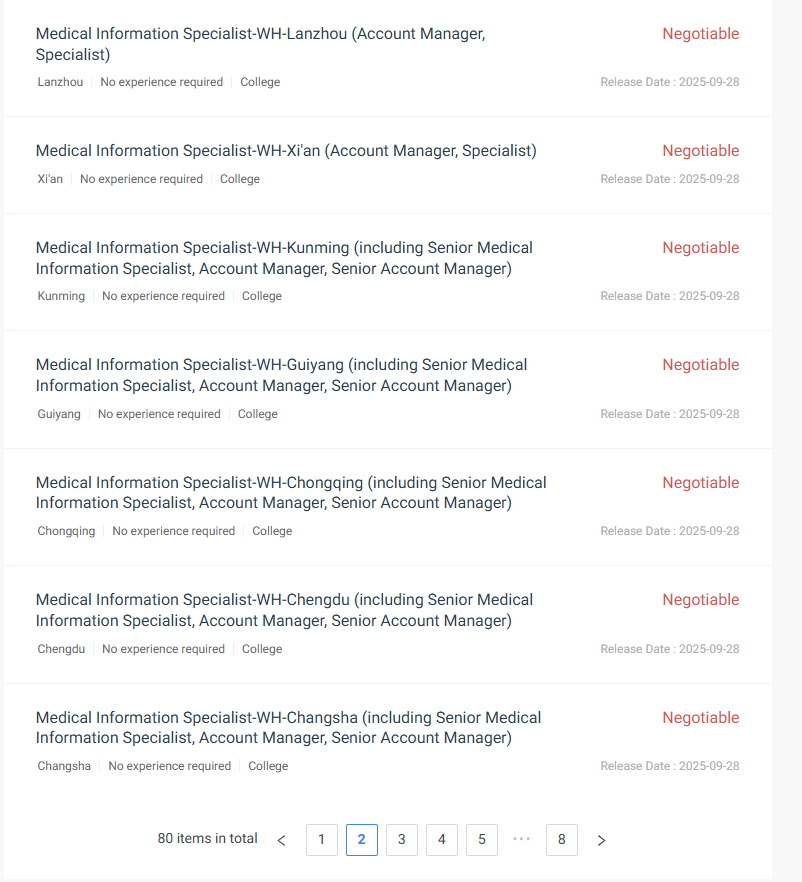Navigate to page 4
This screenshot has height=882, width=802.
(442, 840)
